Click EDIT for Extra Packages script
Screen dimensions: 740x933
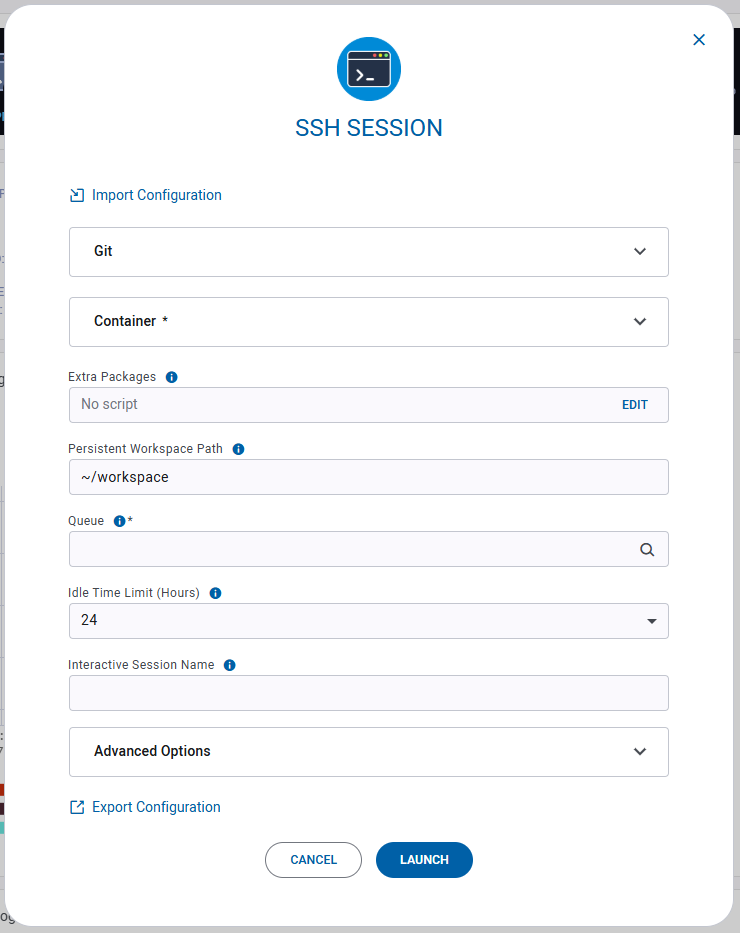[x=634, y=404]
